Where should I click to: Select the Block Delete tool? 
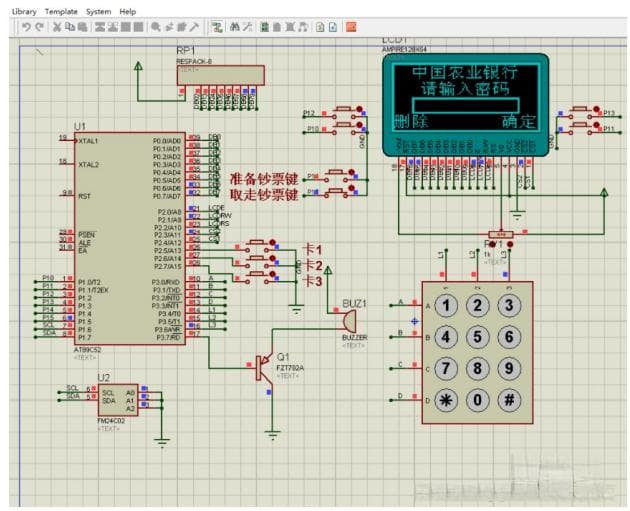pos(139,27)
